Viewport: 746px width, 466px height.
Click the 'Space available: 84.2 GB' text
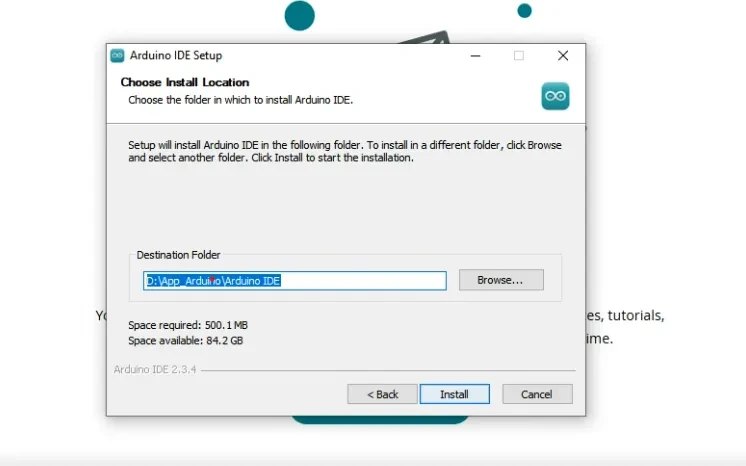(186, 341)
